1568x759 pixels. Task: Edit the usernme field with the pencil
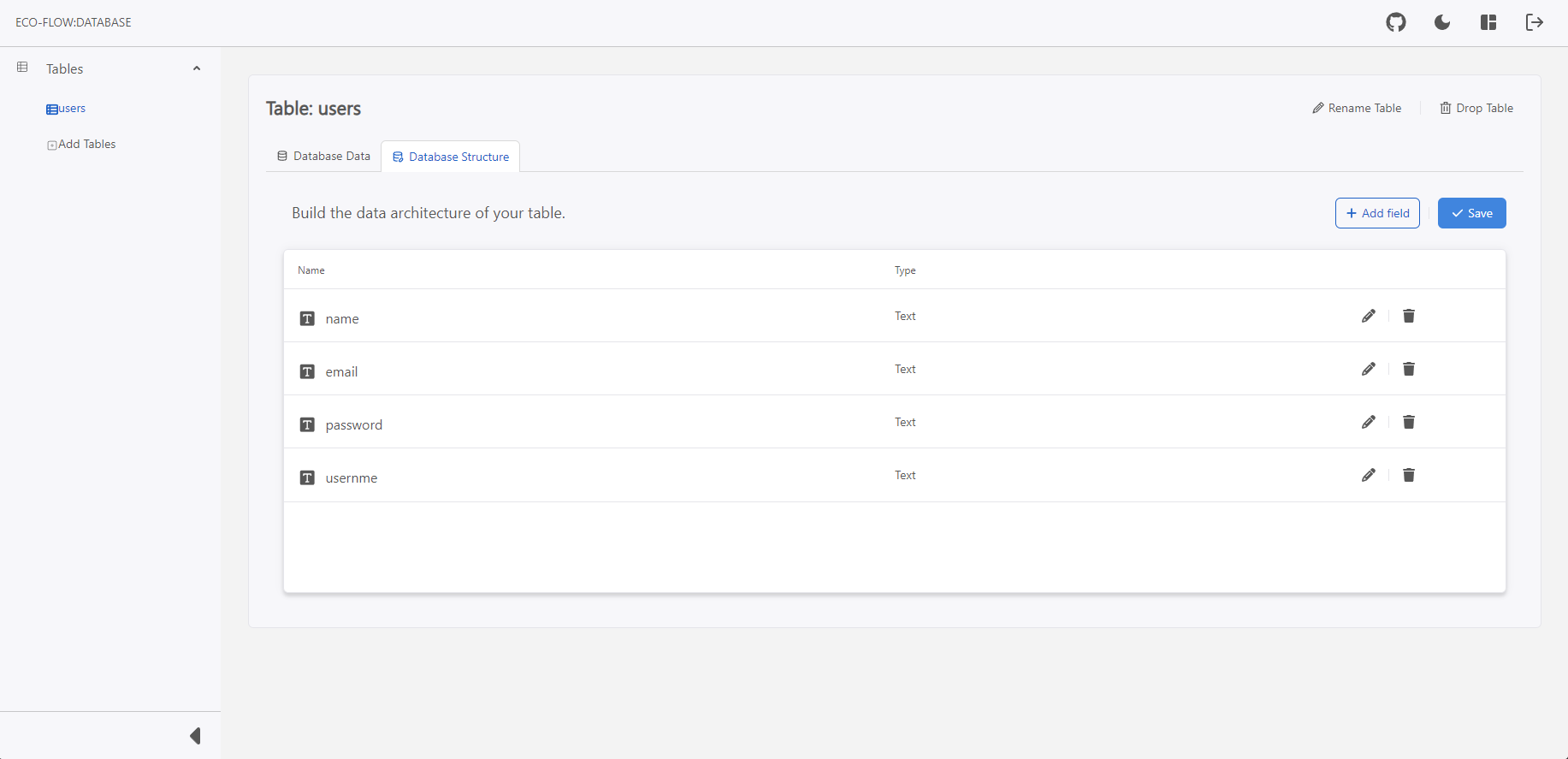(1369, 475)
